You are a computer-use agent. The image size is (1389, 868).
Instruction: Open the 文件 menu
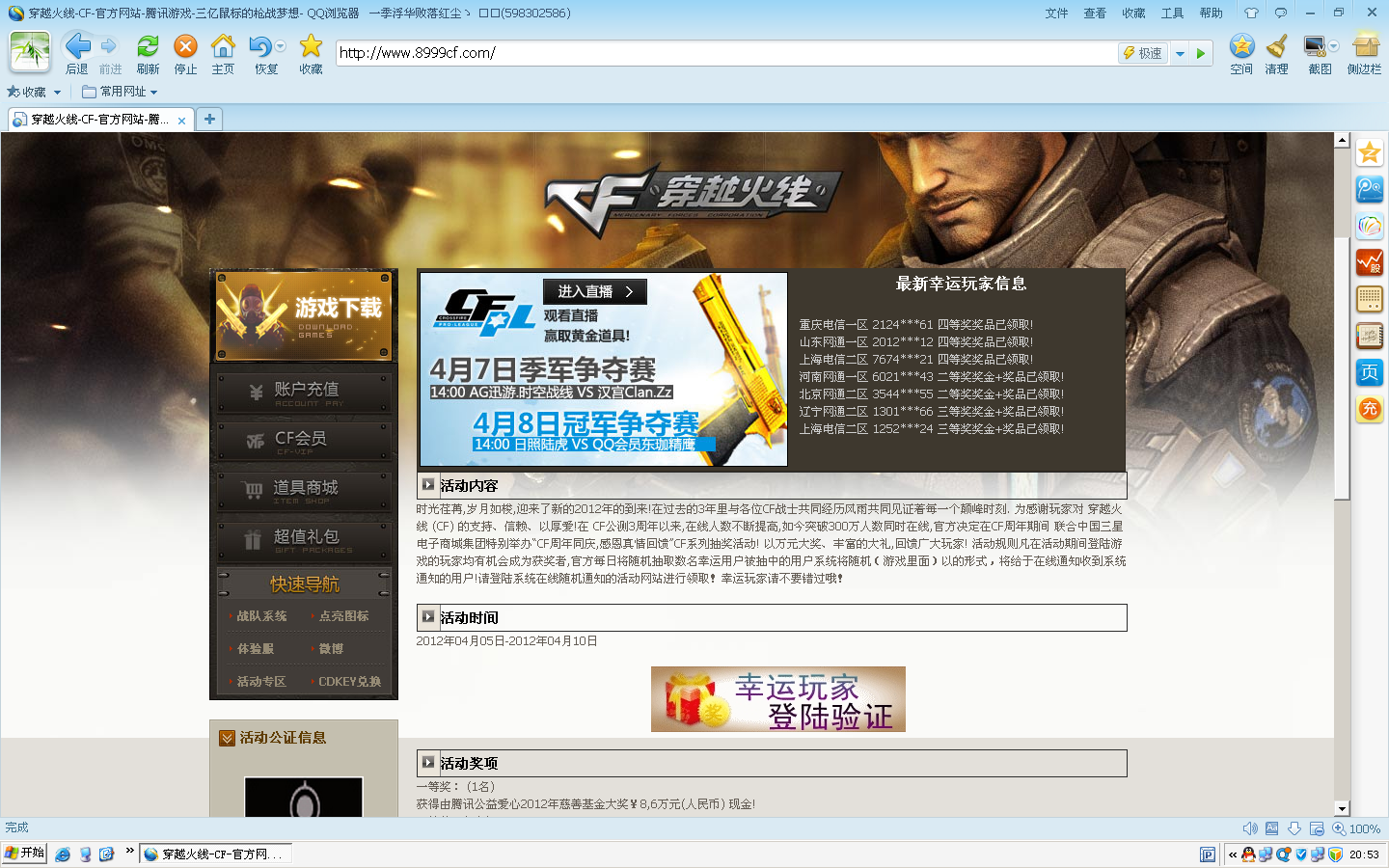click(x=1056, y=13)
